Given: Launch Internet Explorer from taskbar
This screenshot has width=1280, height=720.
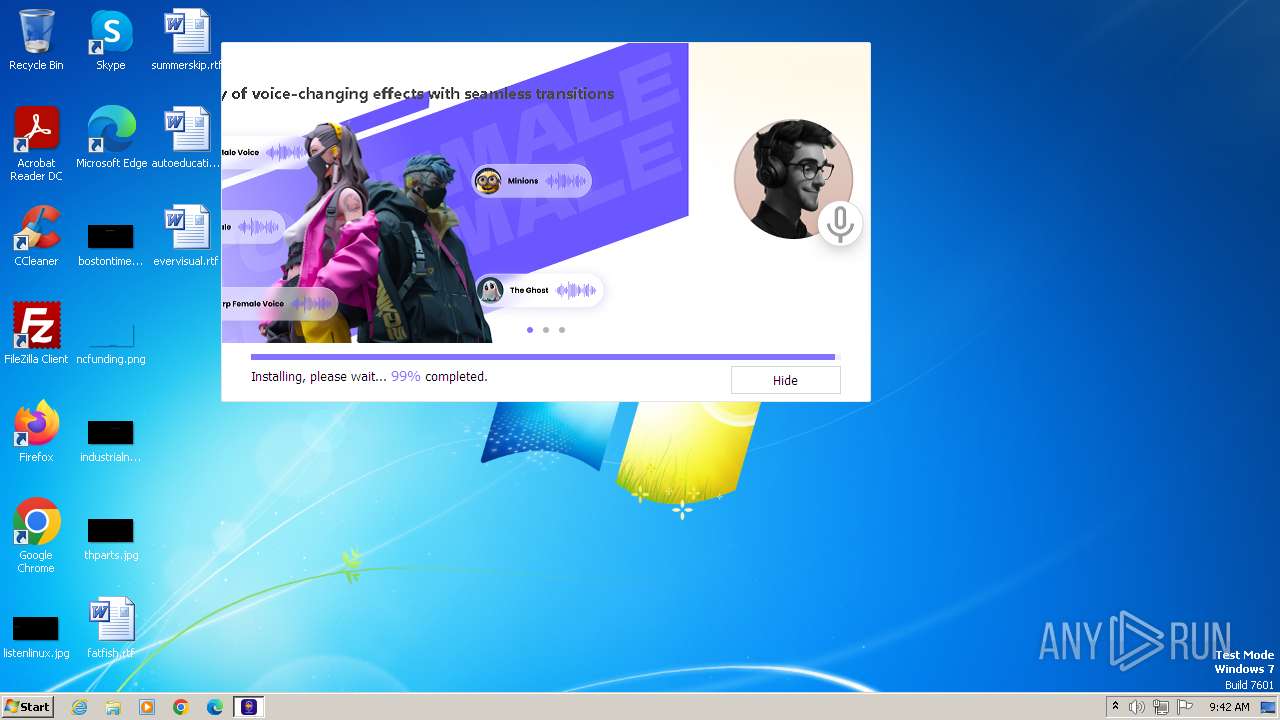Looking at the screenshot, I should click(79, 707).
